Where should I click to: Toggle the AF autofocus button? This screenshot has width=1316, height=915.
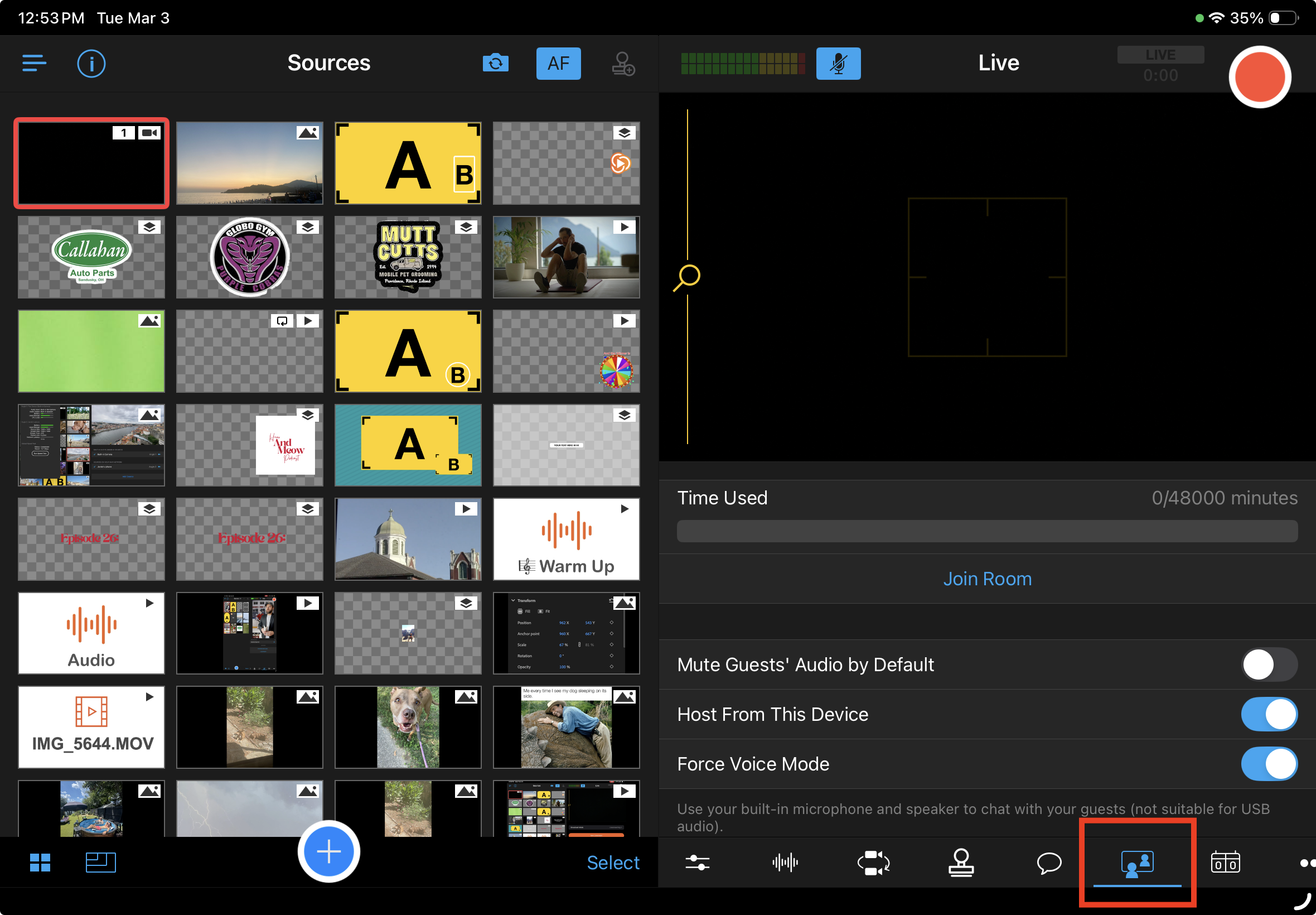[x=558, y=63]
